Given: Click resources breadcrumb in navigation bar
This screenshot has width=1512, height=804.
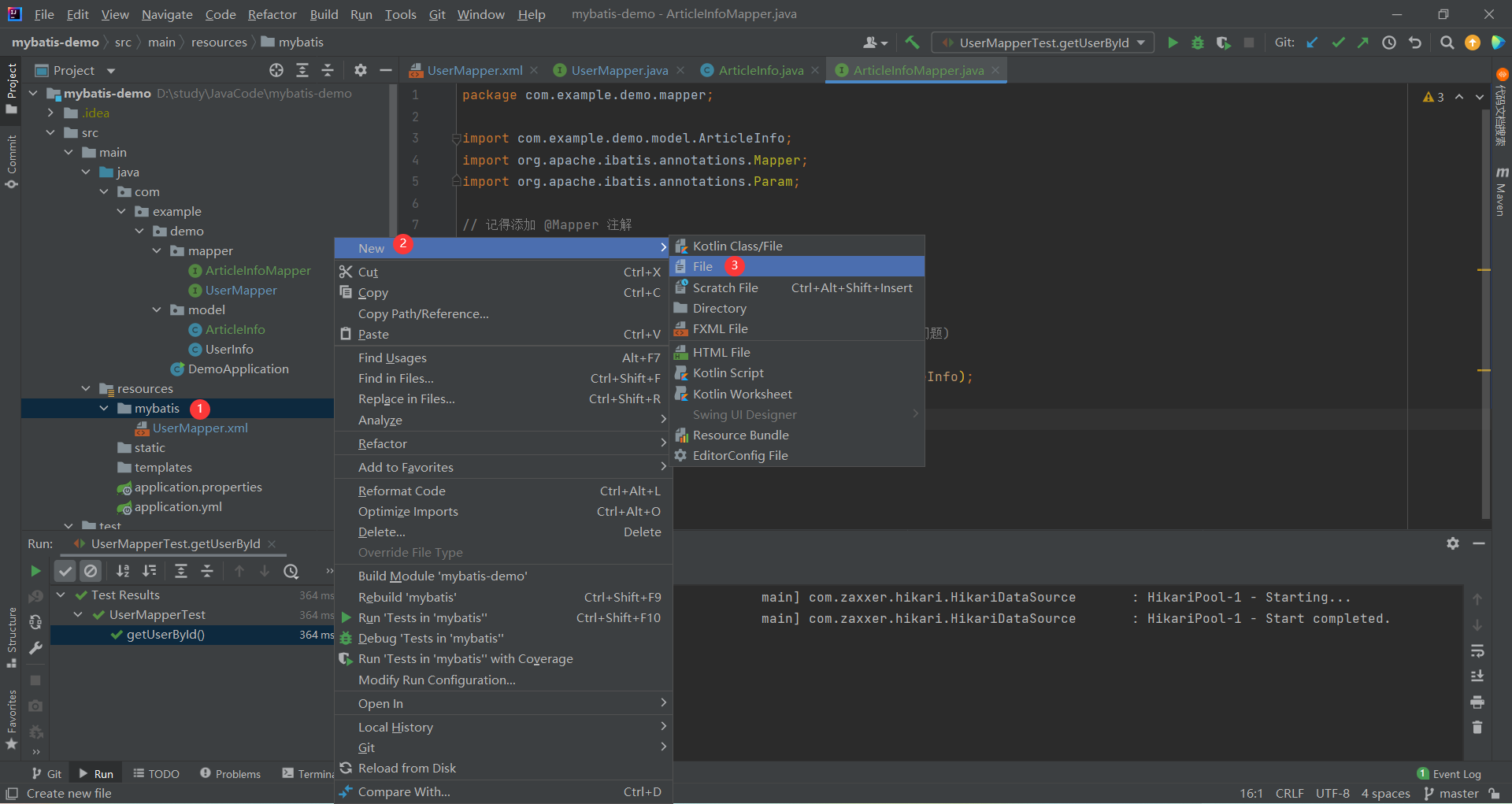Looking at the screenshot, I should point(219,42).
